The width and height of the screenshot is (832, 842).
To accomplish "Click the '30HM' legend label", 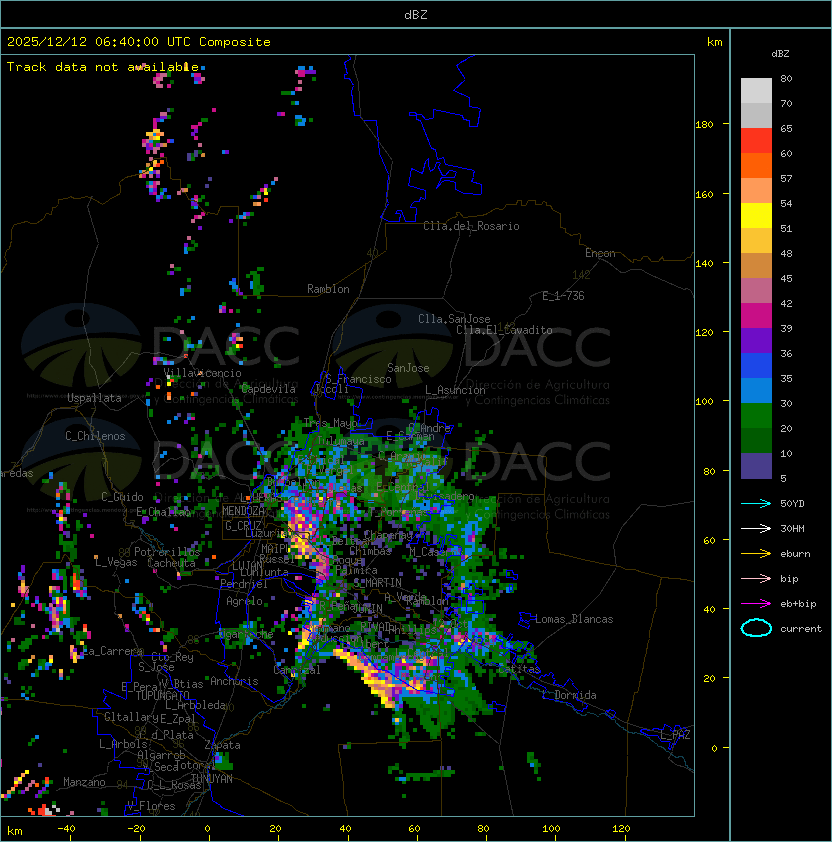I will pos(792,528).
